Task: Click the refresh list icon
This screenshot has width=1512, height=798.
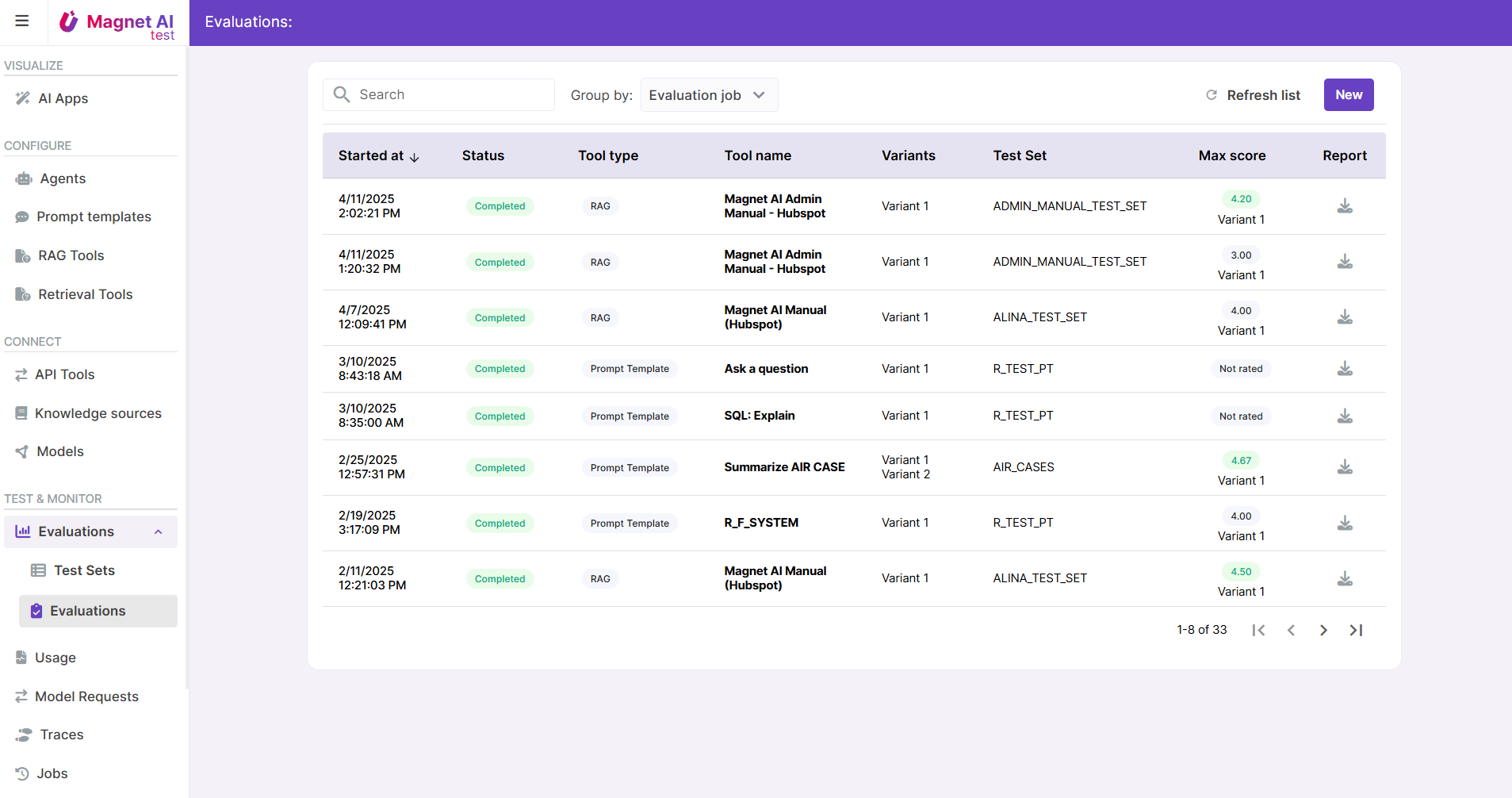Action: tap(1212, 95)
